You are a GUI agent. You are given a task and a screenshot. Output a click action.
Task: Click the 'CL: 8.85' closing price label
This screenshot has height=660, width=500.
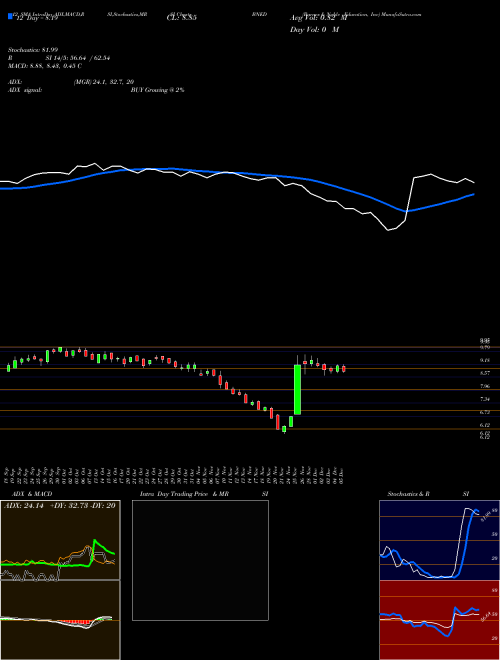click(x=182, y=18)
